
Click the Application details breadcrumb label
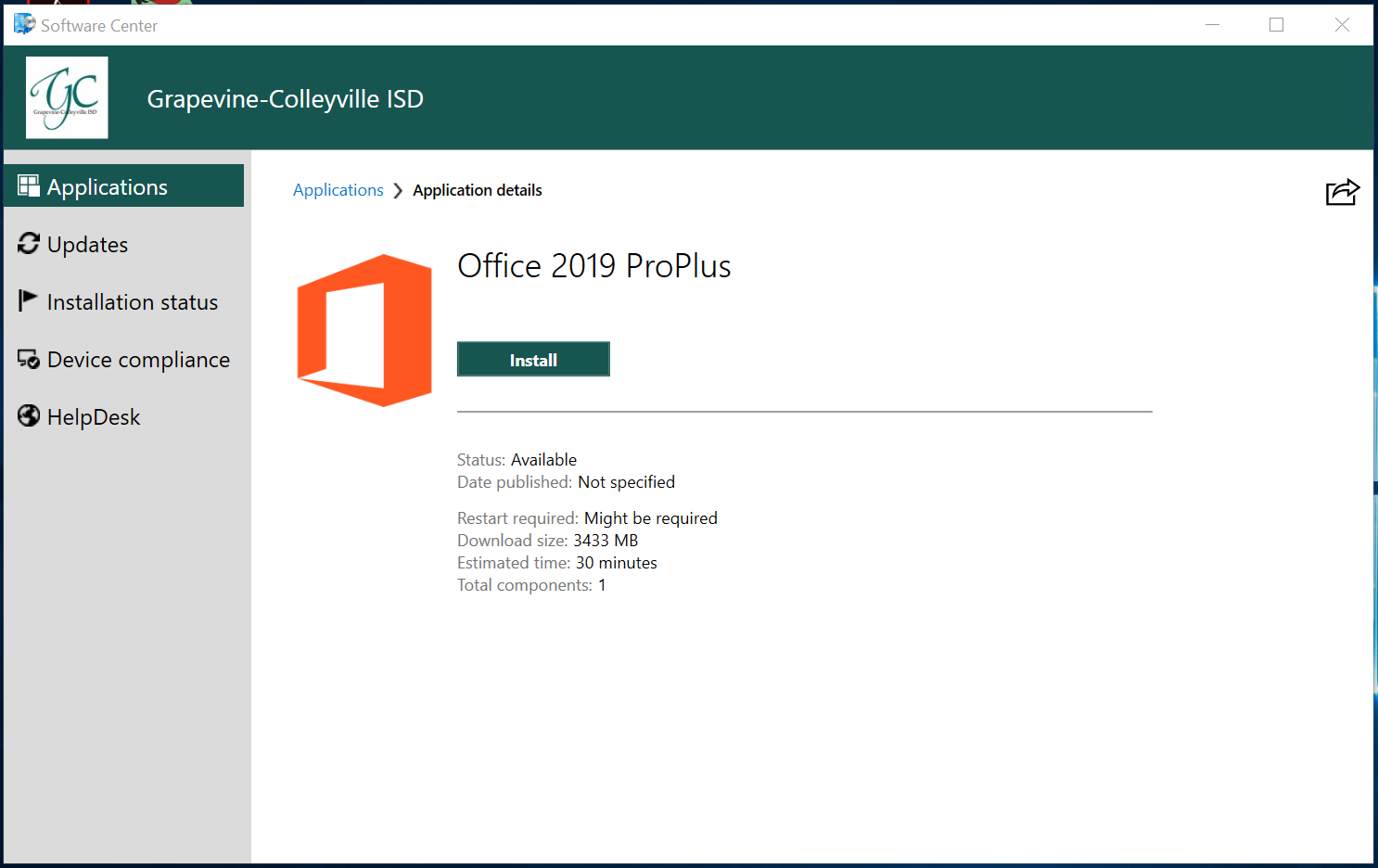[477, 189]
